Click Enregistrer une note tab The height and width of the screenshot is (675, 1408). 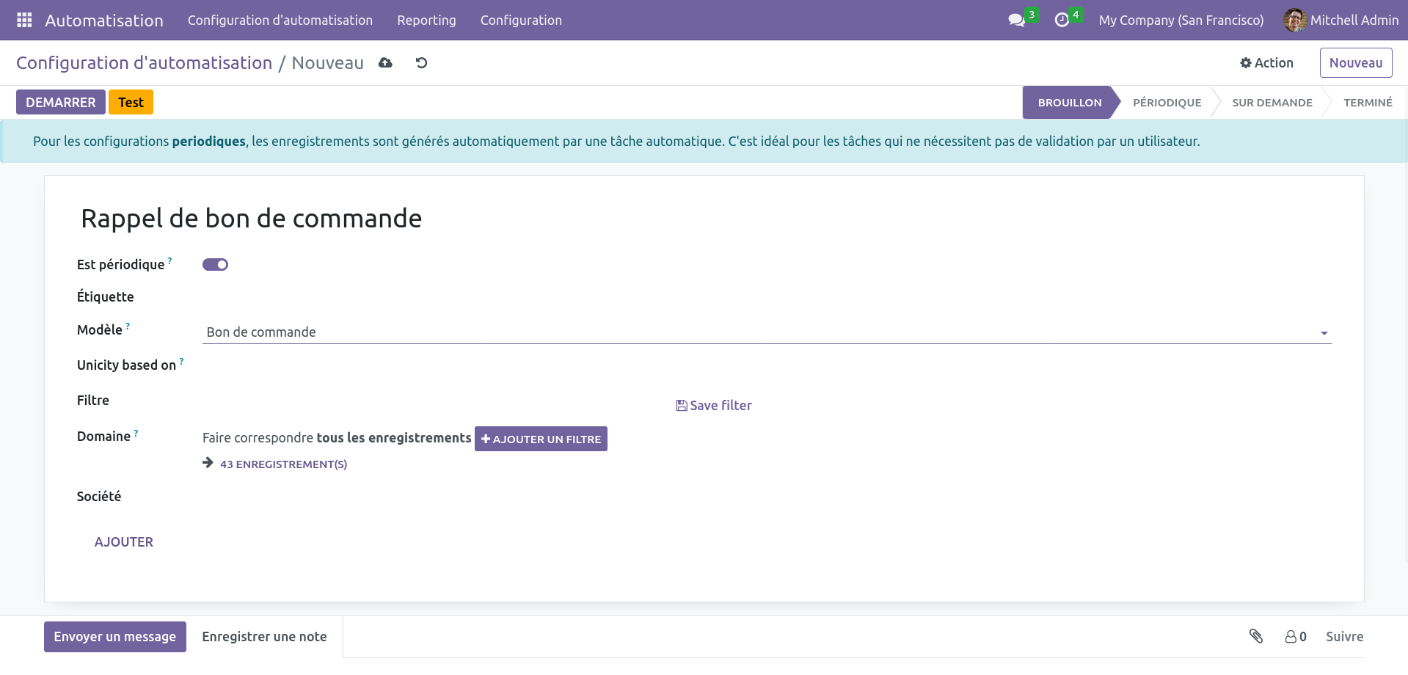point(264,637)
